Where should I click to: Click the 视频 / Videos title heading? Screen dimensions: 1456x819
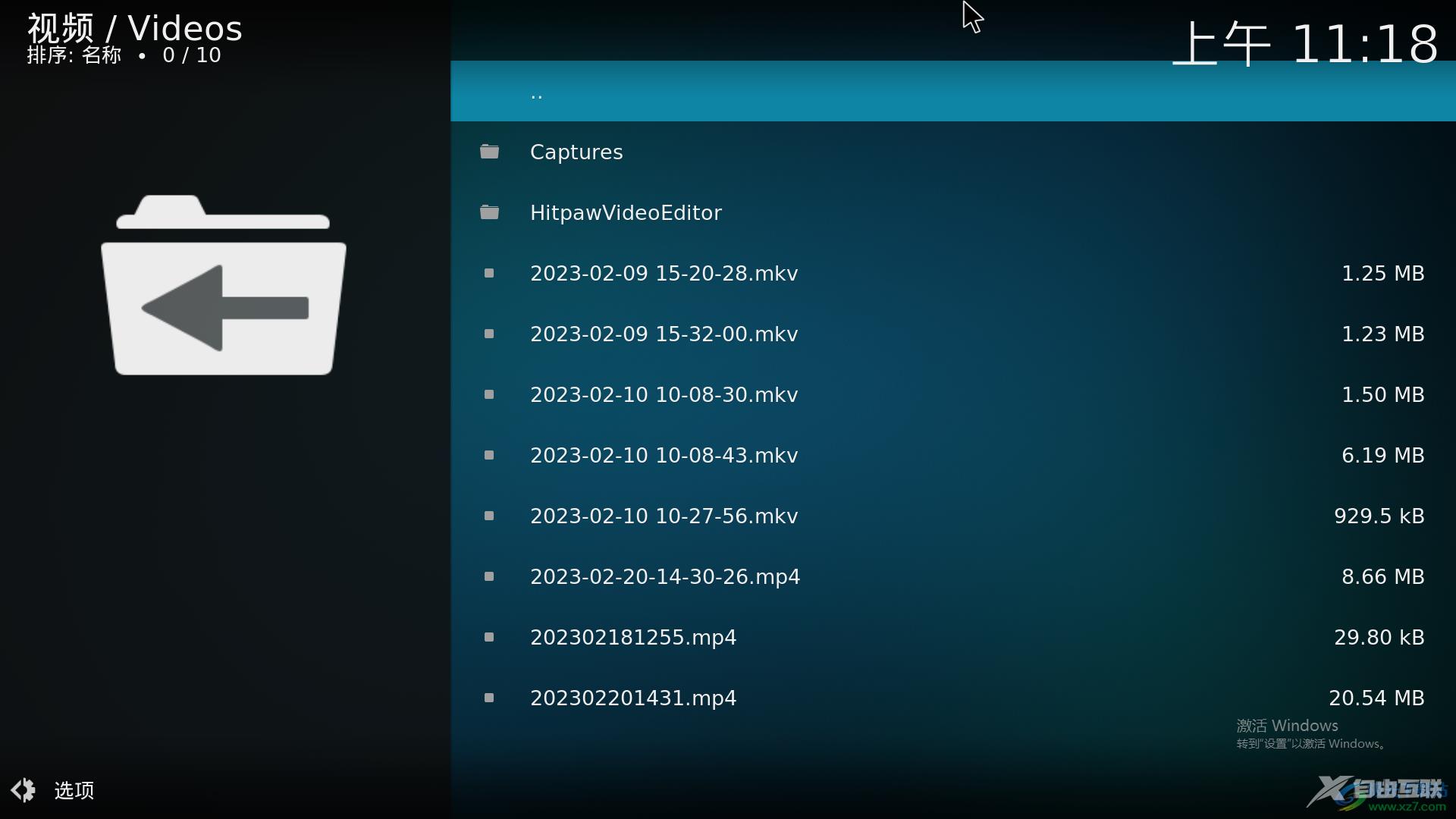tap(135, 28)
